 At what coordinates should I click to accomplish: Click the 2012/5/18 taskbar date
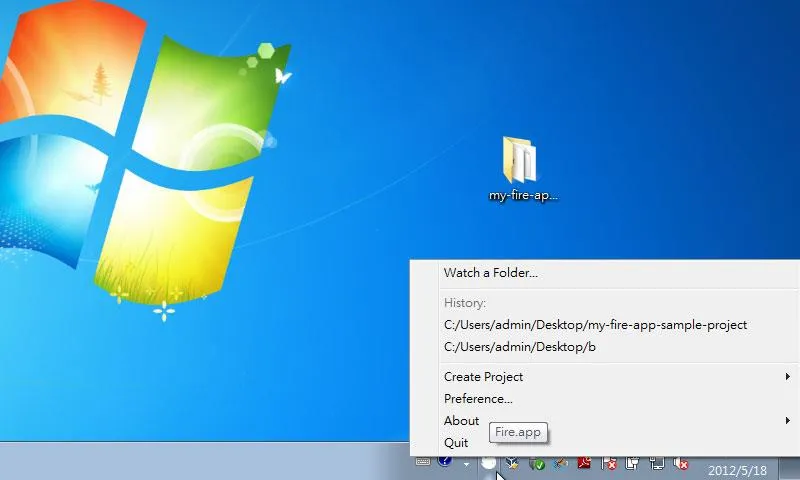738,469
